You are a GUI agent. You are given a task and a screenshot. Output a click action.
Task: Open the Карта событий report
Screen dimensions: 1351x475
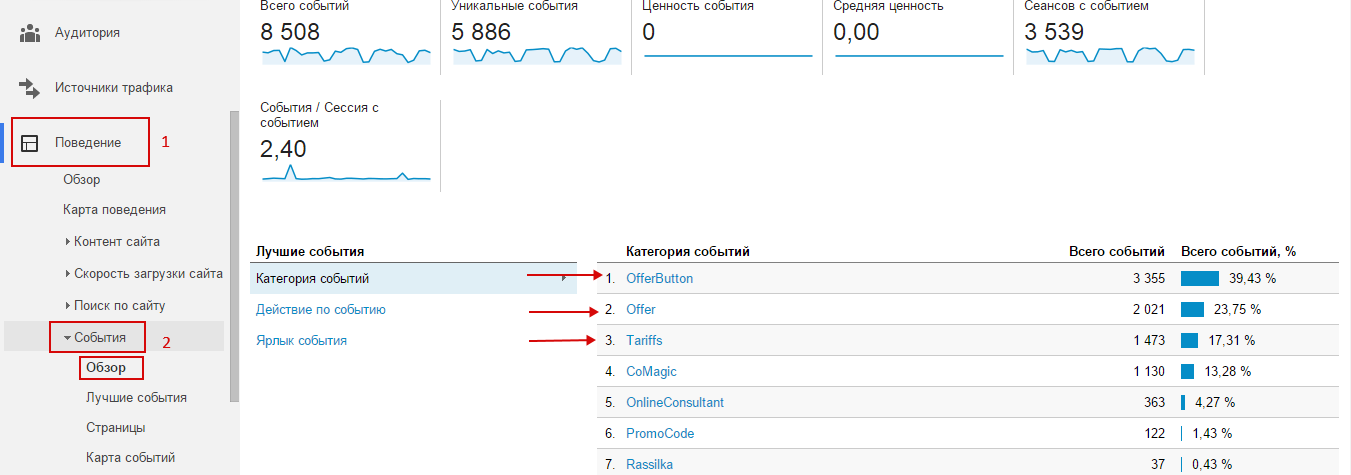click(130, 458)
